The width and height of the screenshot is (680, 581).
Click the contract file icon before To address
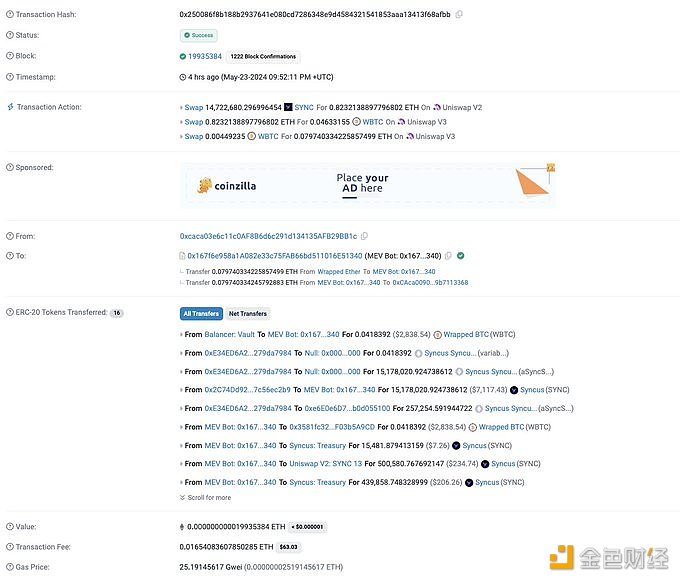pos(182,256)
